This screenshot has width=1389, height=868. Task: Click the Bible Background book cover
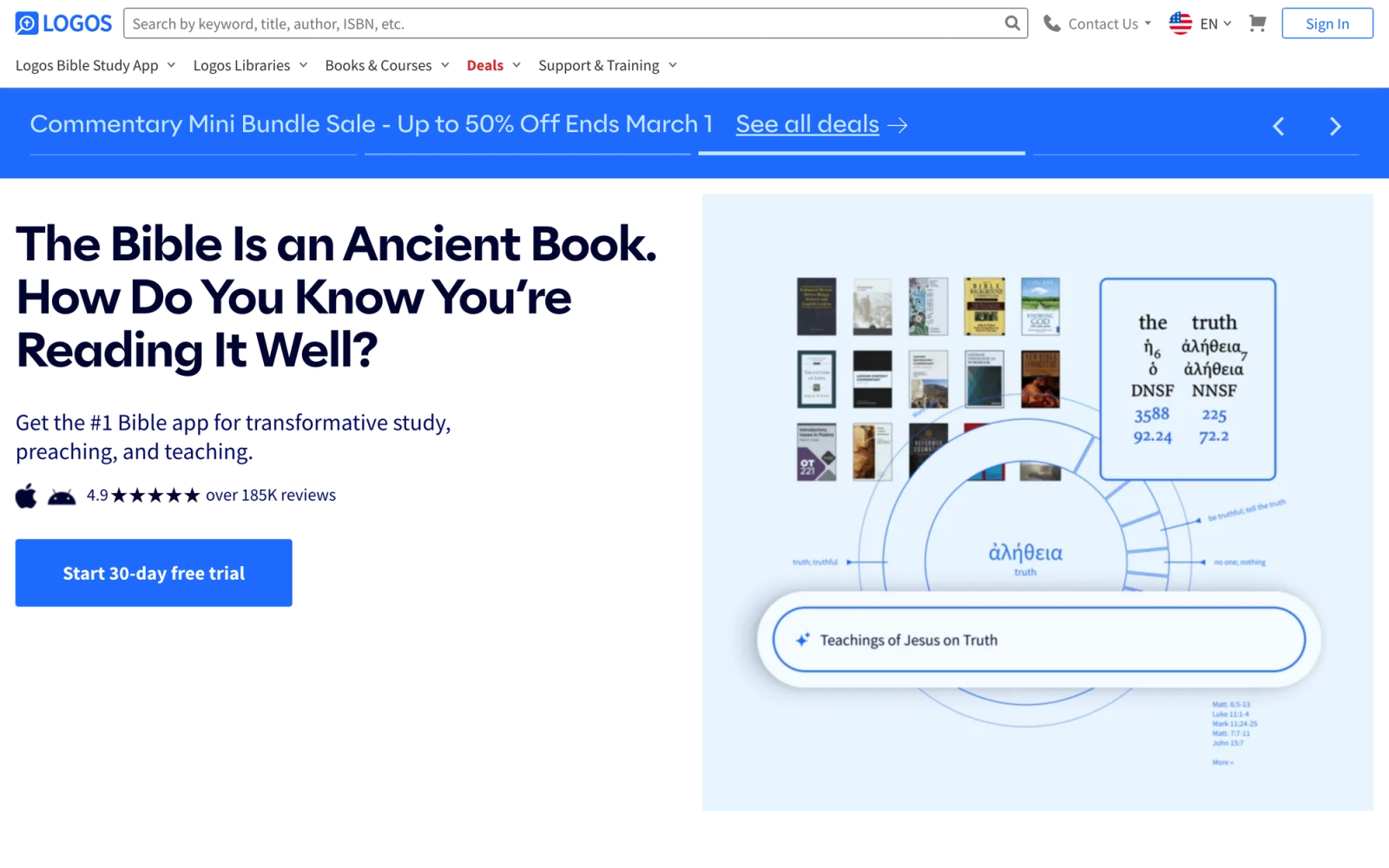[984, 306]
